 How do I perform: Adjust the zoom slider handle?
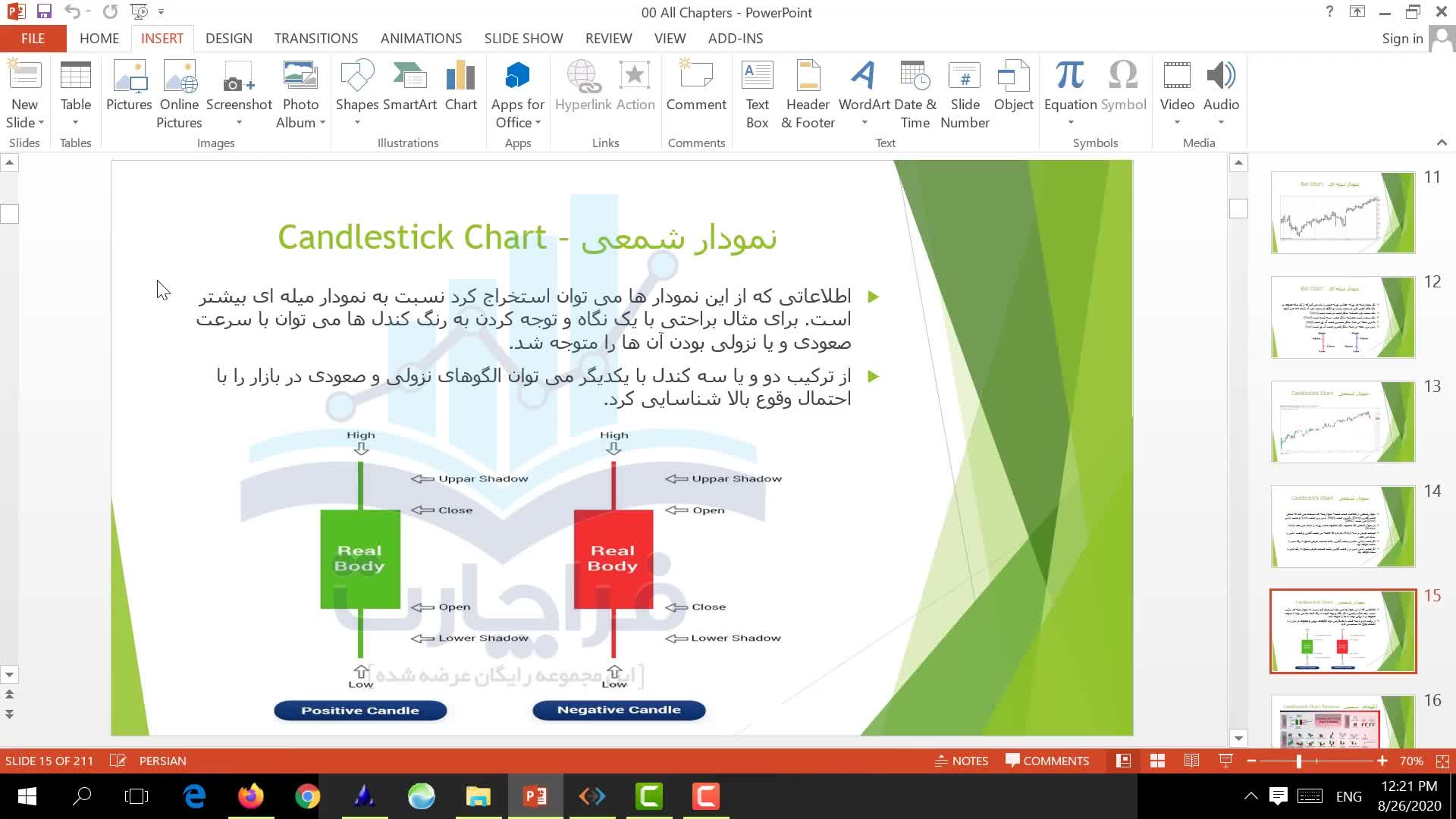point(1298,761)
